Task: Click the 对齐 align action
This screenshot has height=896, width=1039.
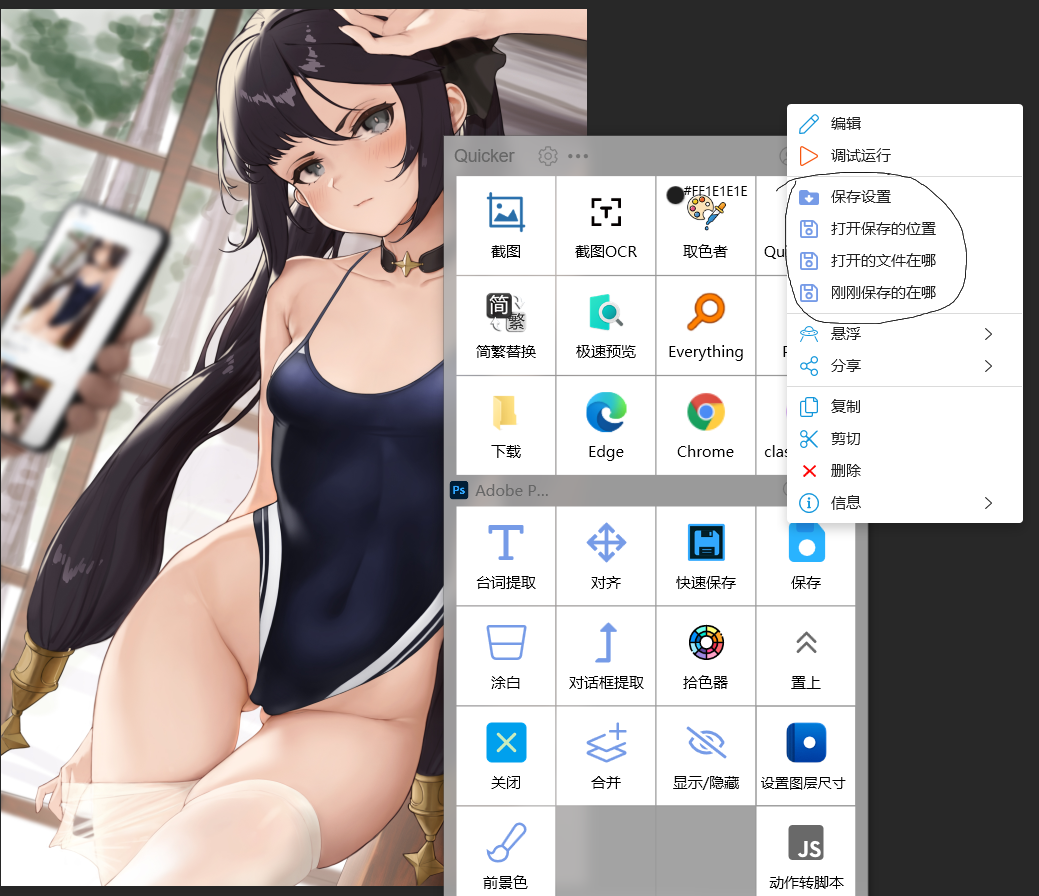Action: pyautogui.click(x=606, y=556)
